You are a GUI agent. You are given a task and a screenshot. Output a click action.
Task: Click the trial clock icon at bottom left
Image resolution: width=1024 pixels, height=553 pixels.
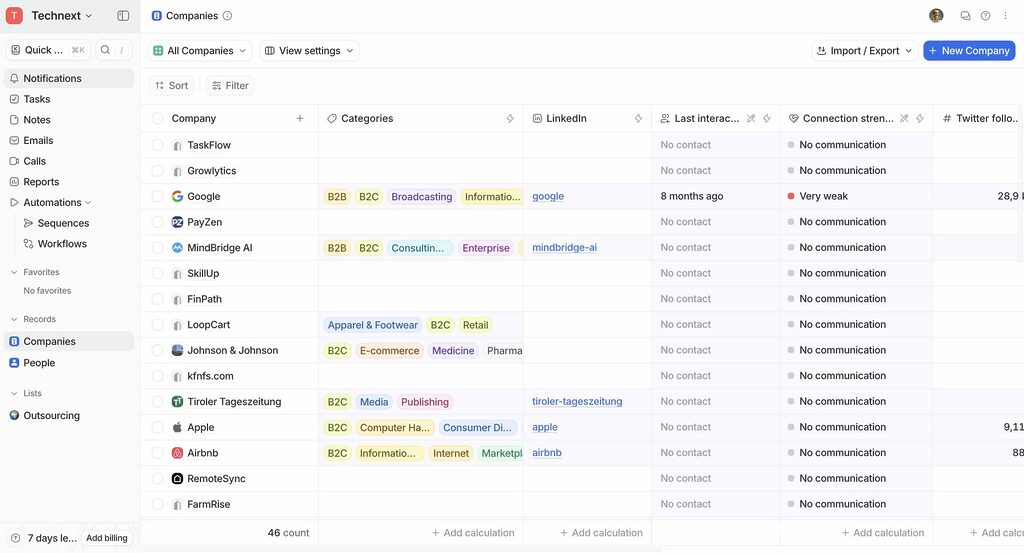[16, 538]
